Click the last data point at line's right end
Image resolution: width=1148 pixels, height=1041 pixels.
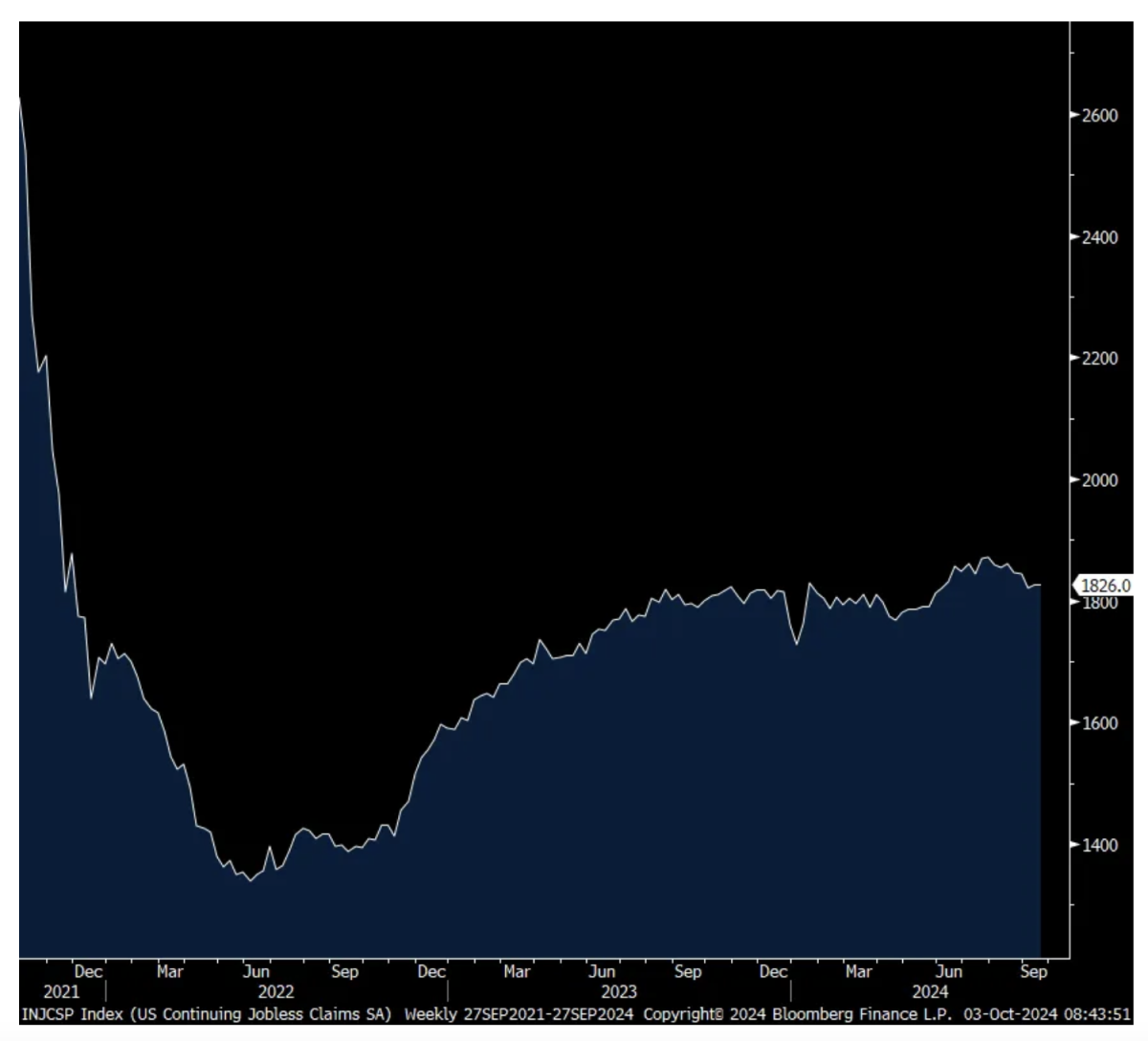point(1040,585)
